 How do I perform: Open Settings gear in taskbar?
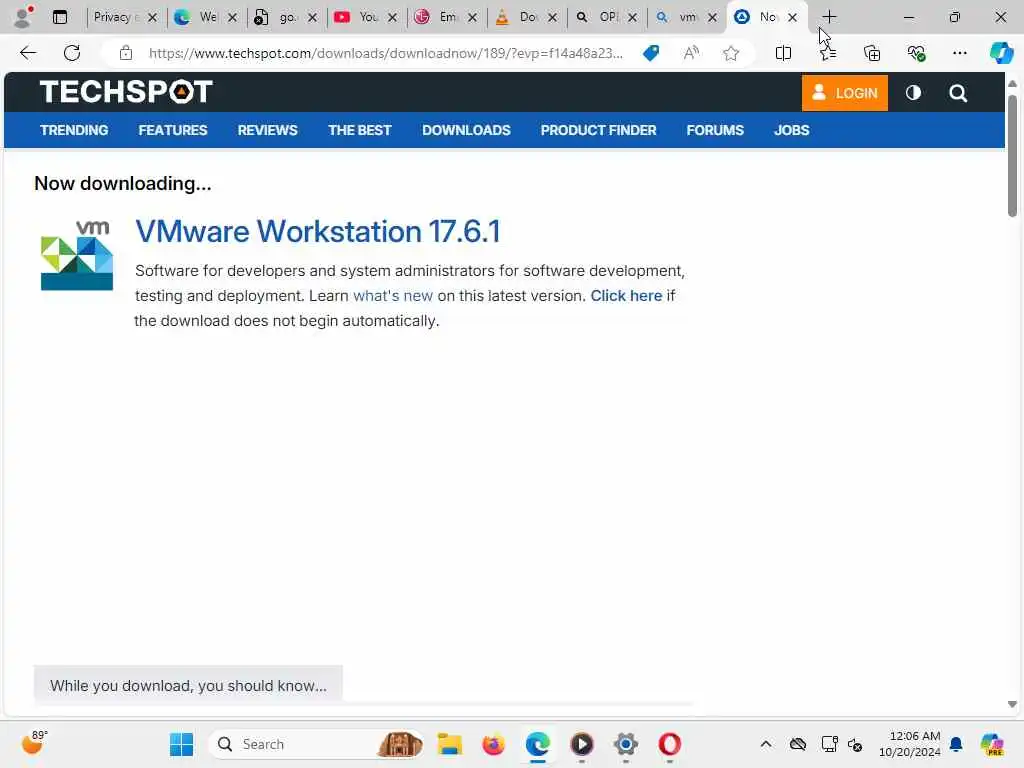626,744
